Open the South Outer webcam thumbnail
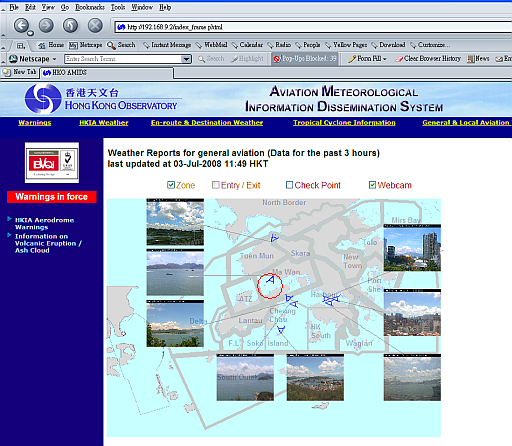This screenshot has width=512, height=446. (245, 377)
